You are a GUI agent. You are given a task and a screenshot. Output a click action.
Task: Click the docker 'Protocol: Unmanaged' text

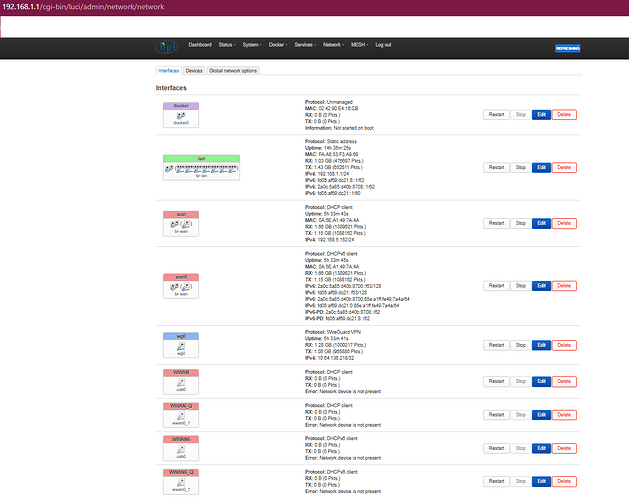[329, 102]
